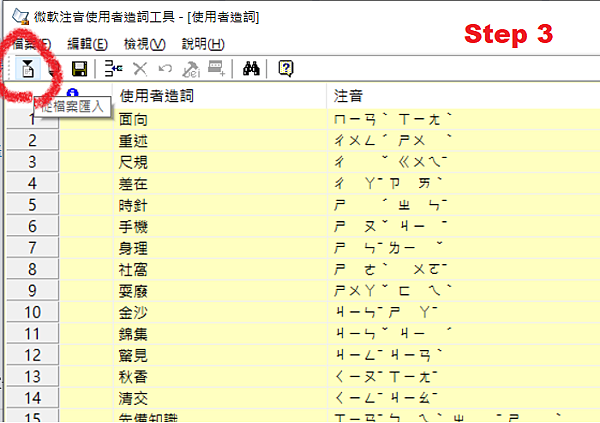Save phrases with the floppy disk icon
600x423 pixels.
click(80, 69)
